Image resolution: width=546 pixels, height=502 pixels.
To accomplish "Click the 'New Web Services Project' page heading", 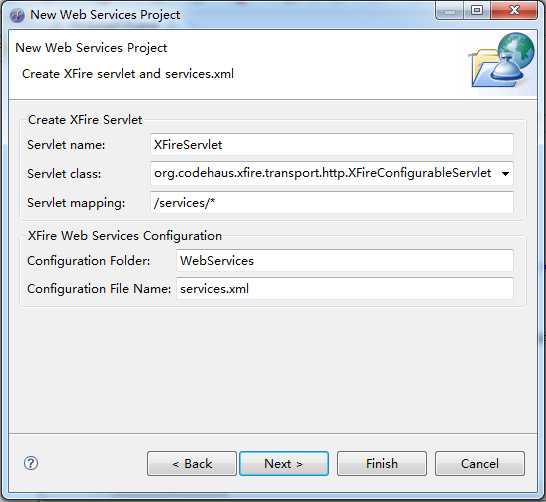I will [91, 48].
